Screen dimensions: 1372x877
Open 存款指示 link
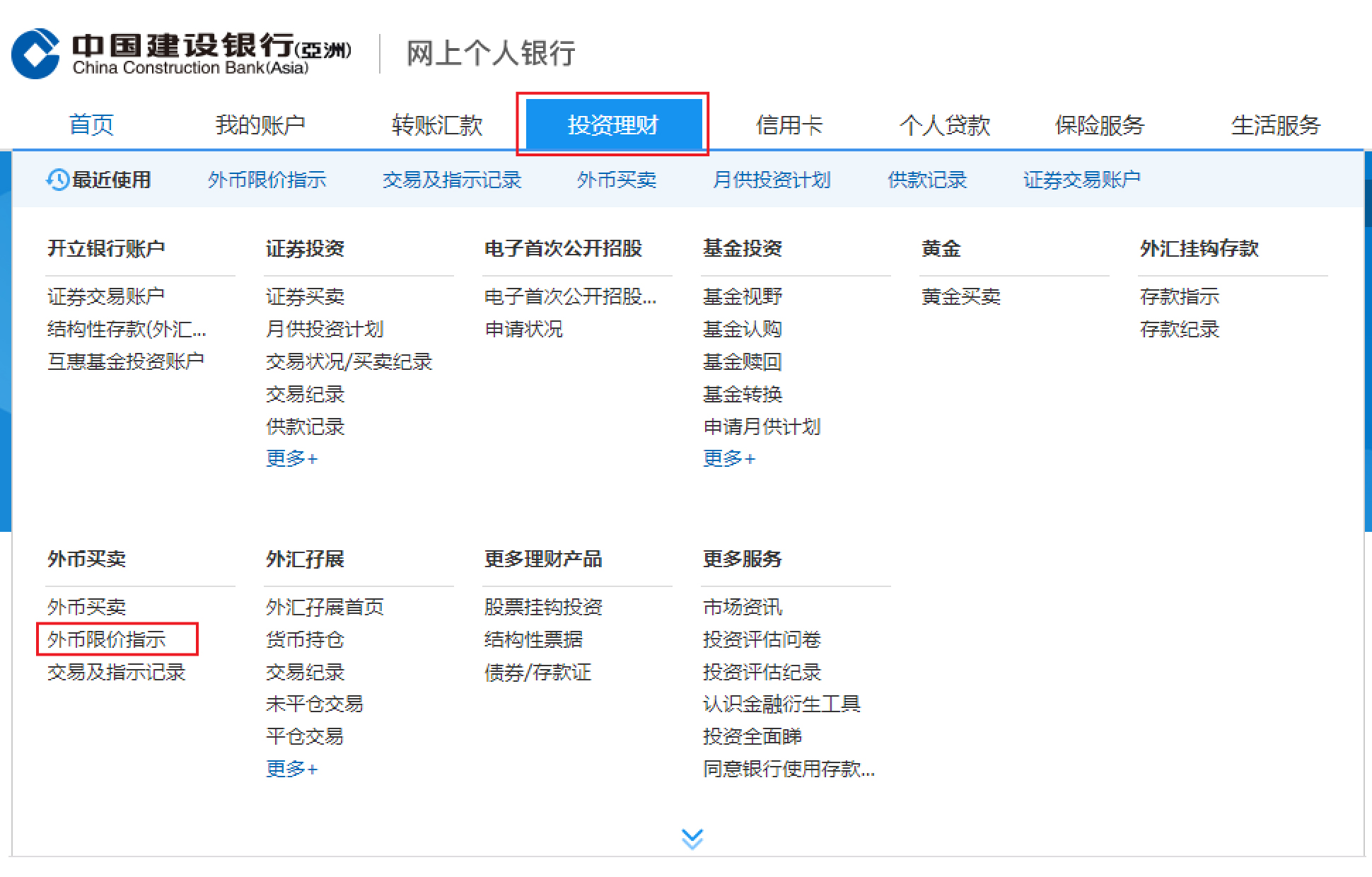(x=1180, y=296)
